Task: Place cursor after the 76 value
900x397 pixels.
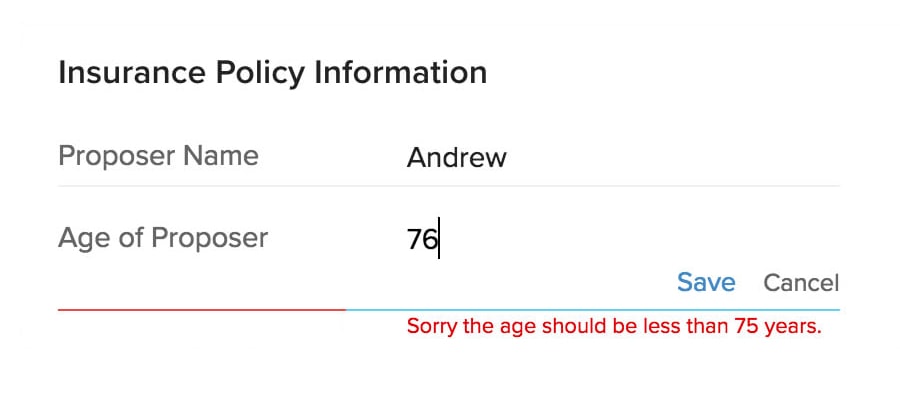Action: (x=439, y=239)
